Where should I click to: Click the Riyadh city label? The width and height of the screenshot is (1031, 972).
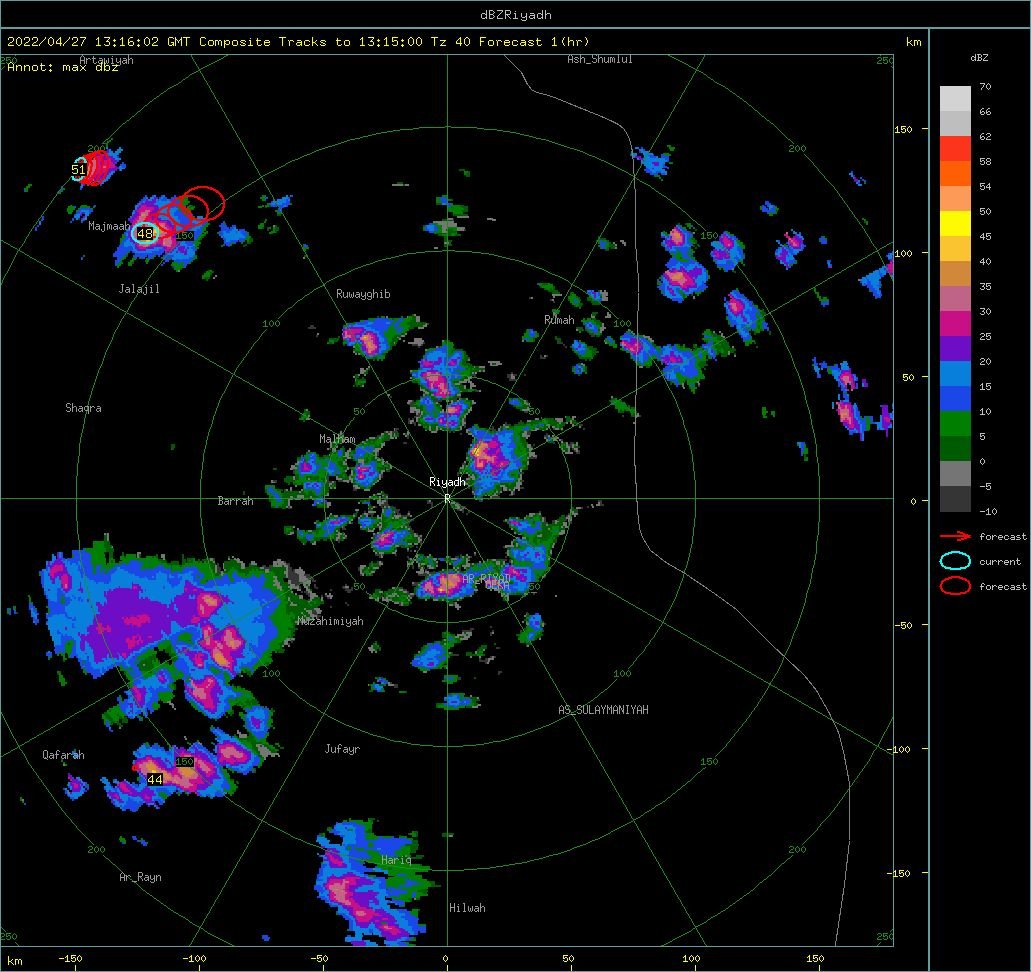(447, 482)
